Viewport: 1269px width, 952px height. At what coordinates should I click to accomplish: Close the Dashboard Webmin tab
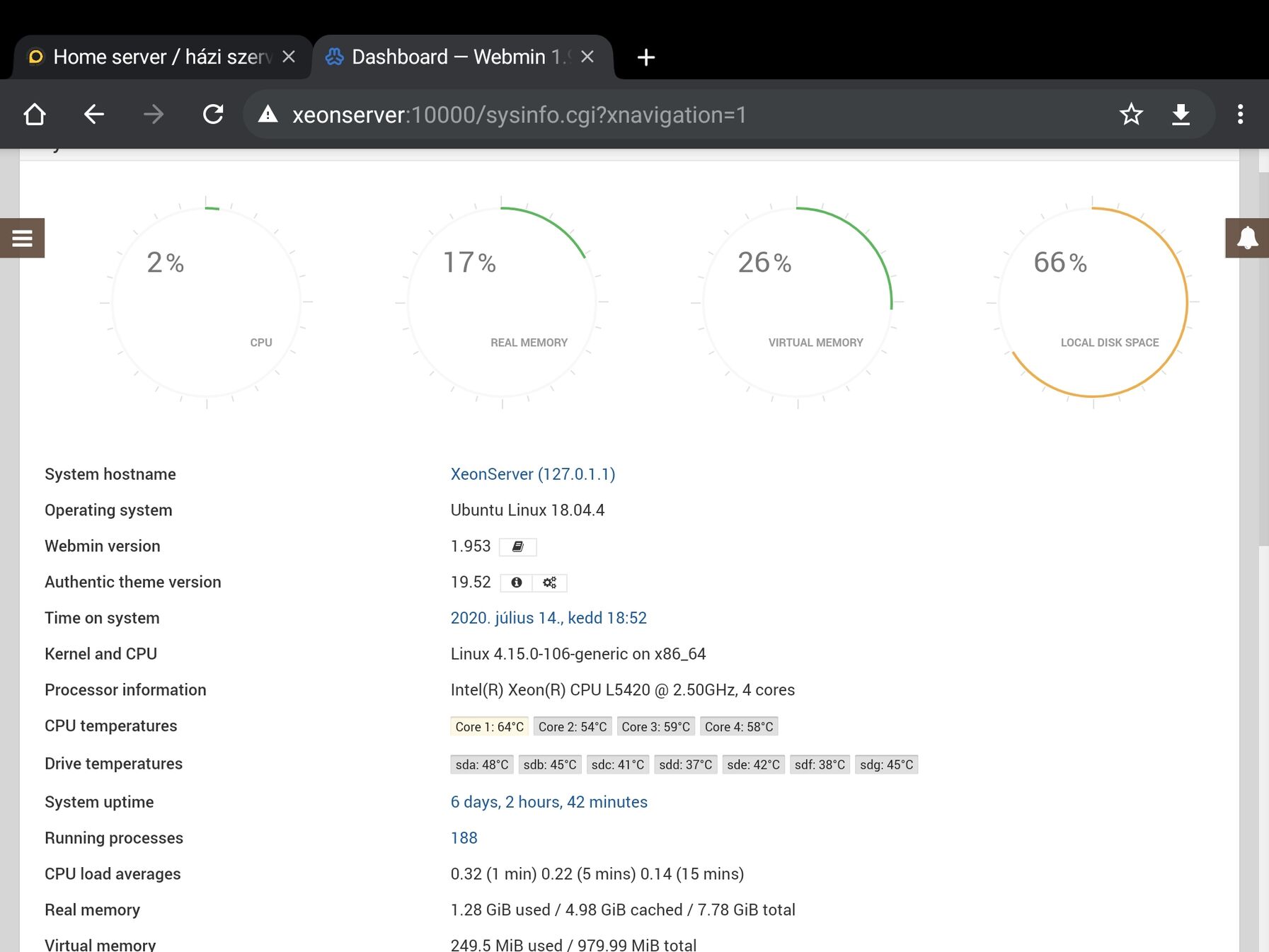tap(587, 57)
